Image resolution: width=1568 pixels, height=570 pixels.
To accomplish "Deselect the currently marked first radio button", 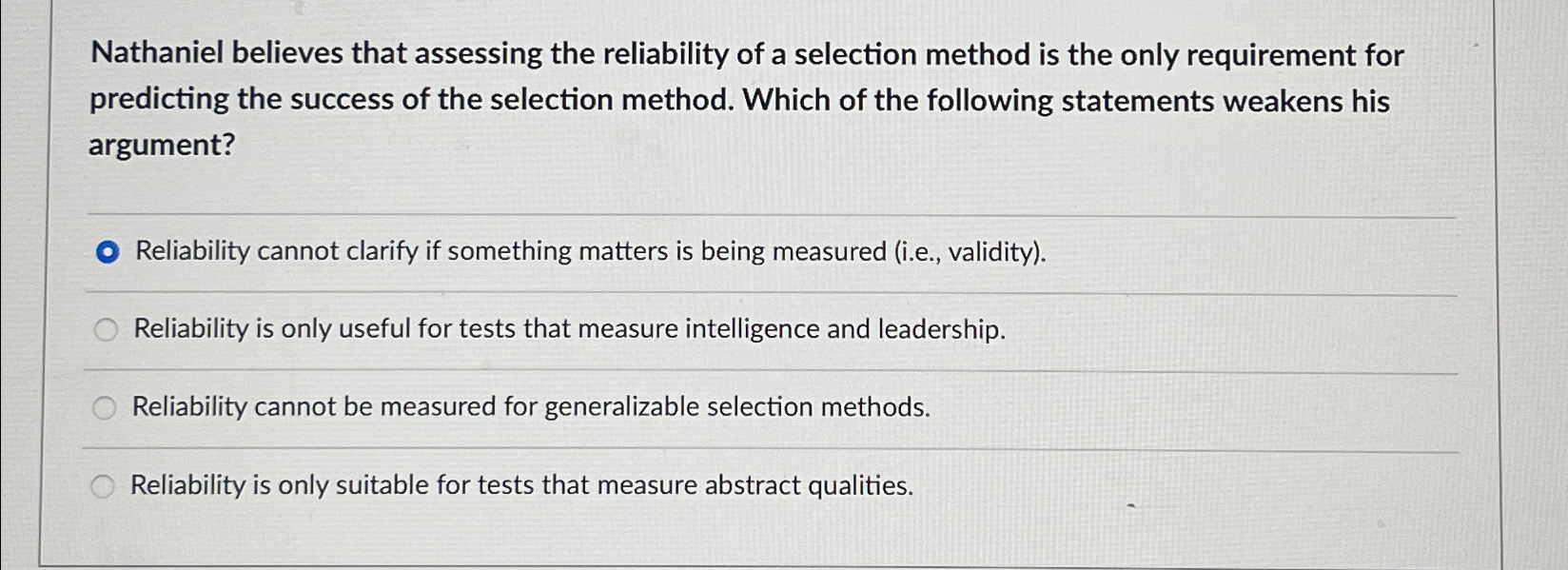I will pos(108,250).
